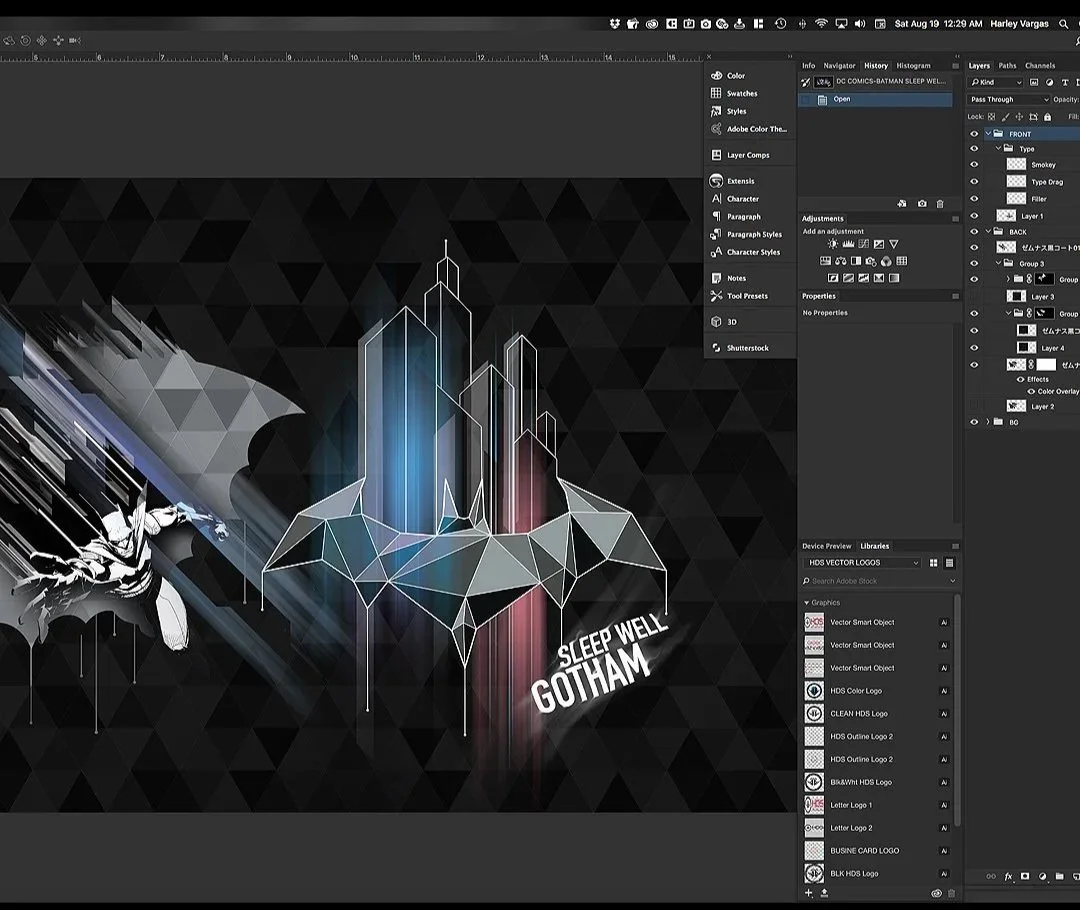
Task: Delete current history state with trash icon
Action: tap(939, 204)
